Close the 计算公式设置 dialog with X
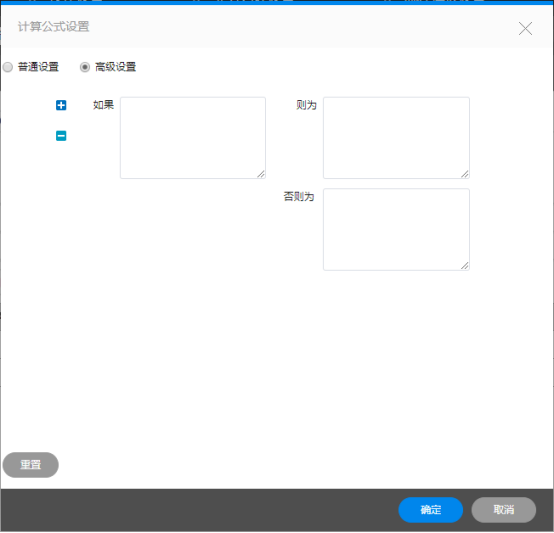 525,29
